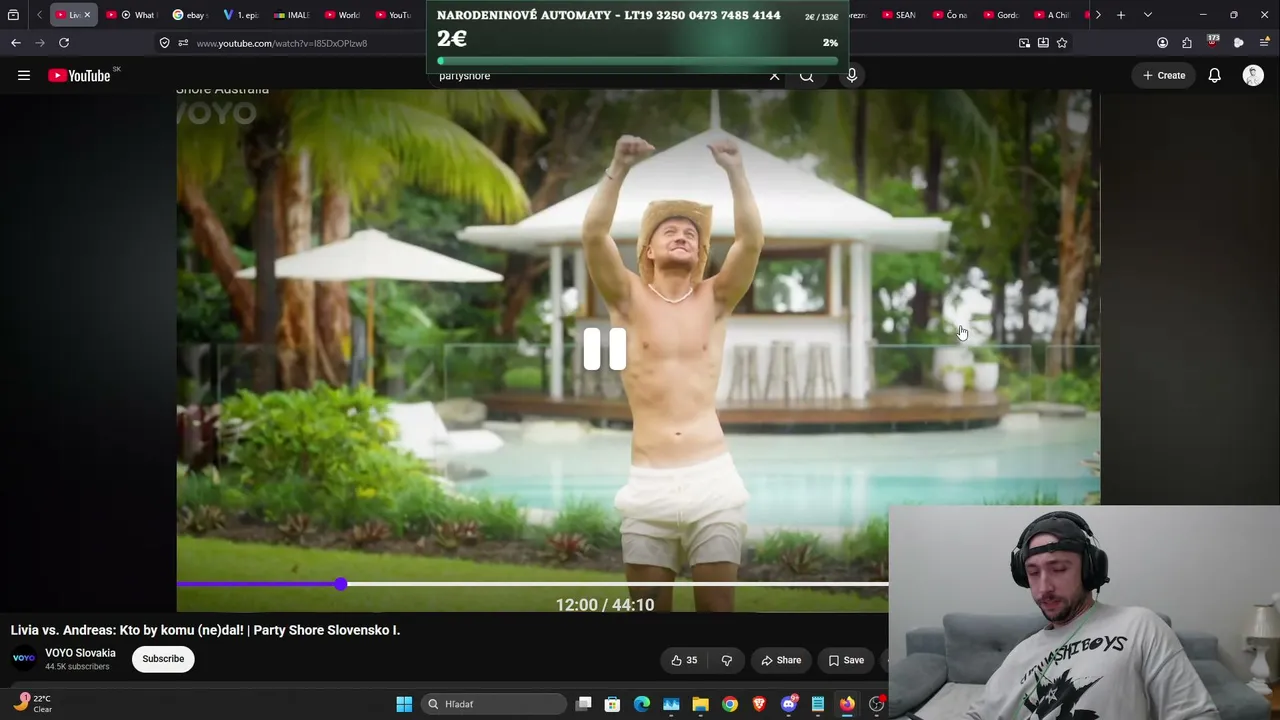Open Firefox recent browsing view button

(13, 15)
